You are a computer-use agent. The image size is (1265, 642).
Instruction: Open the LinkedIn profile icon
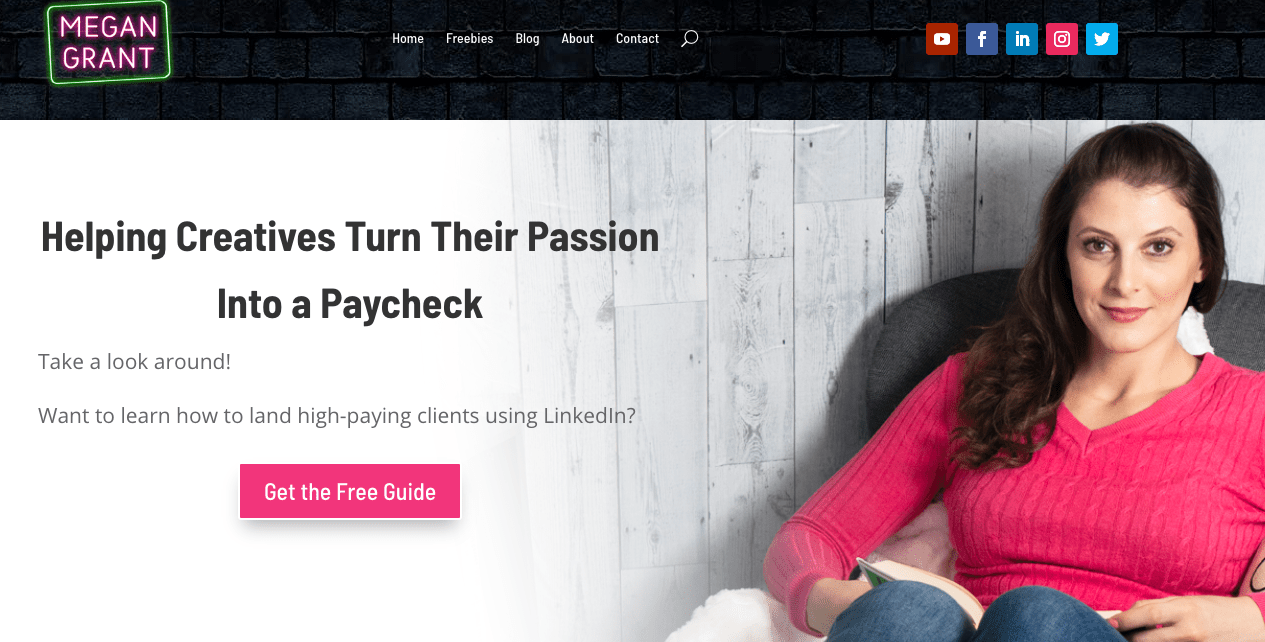1022,39
